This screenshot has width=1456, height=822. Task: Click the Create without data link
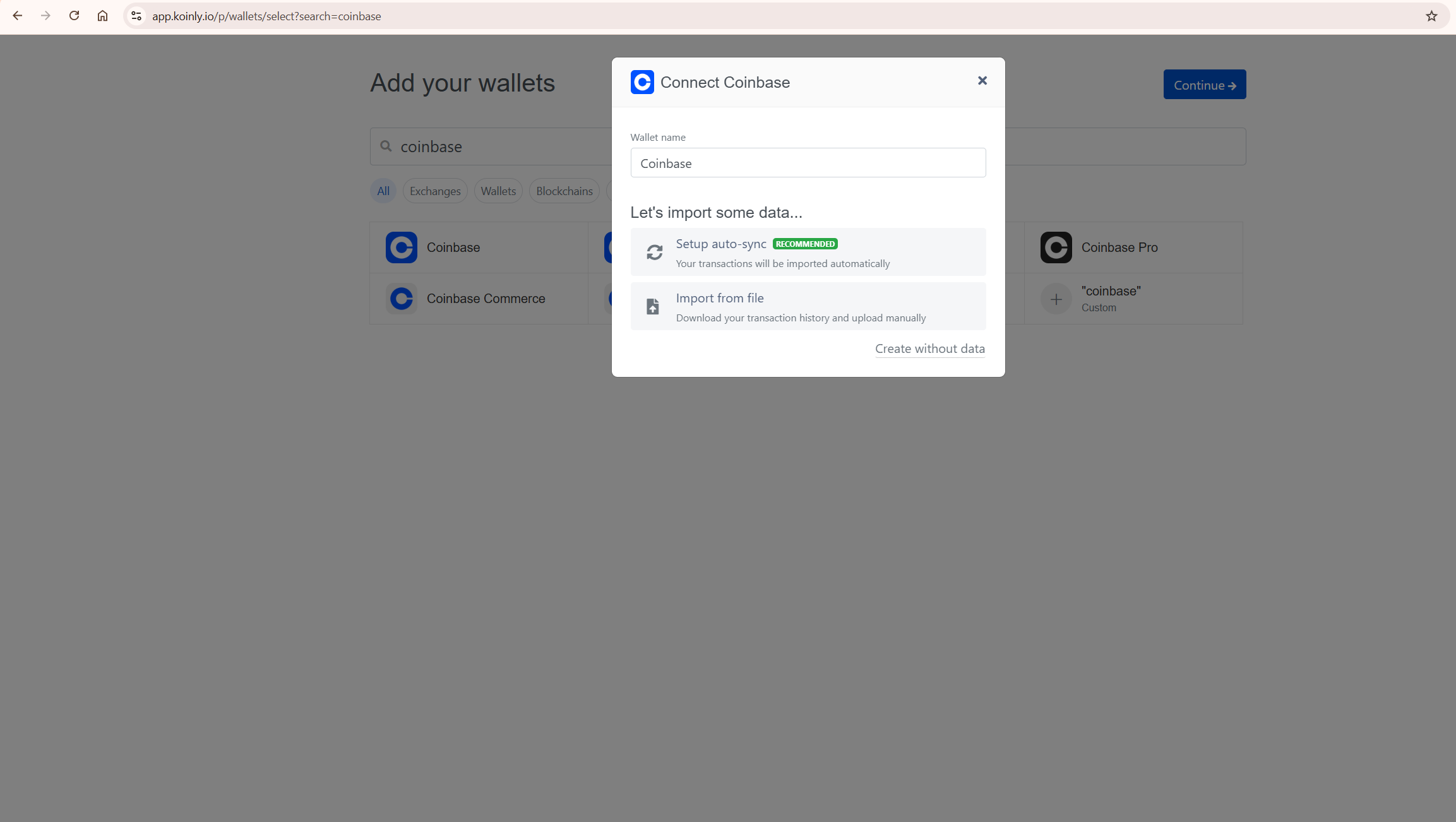929,348
